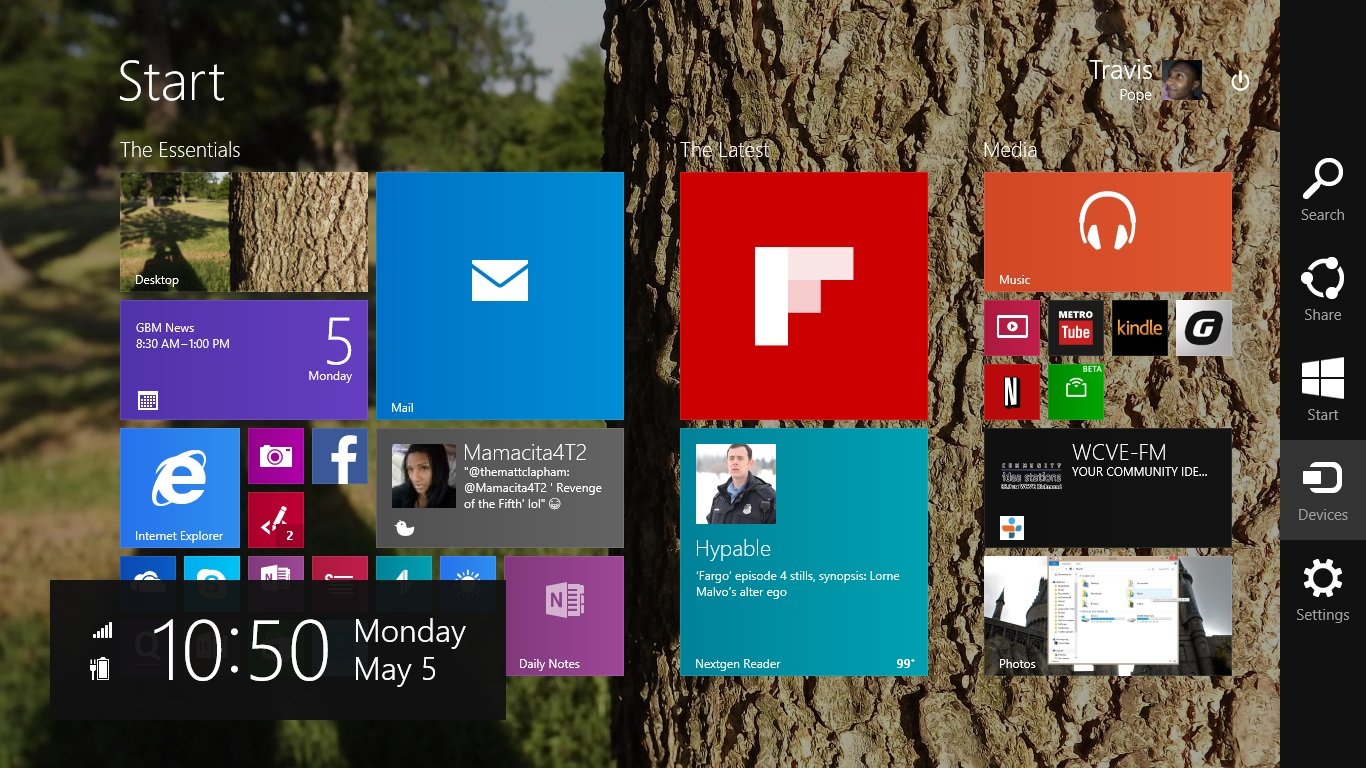This screenshot has height=768, width=1366.
Task: Click the network signal bars icon
Action: (x=102, y=631)
